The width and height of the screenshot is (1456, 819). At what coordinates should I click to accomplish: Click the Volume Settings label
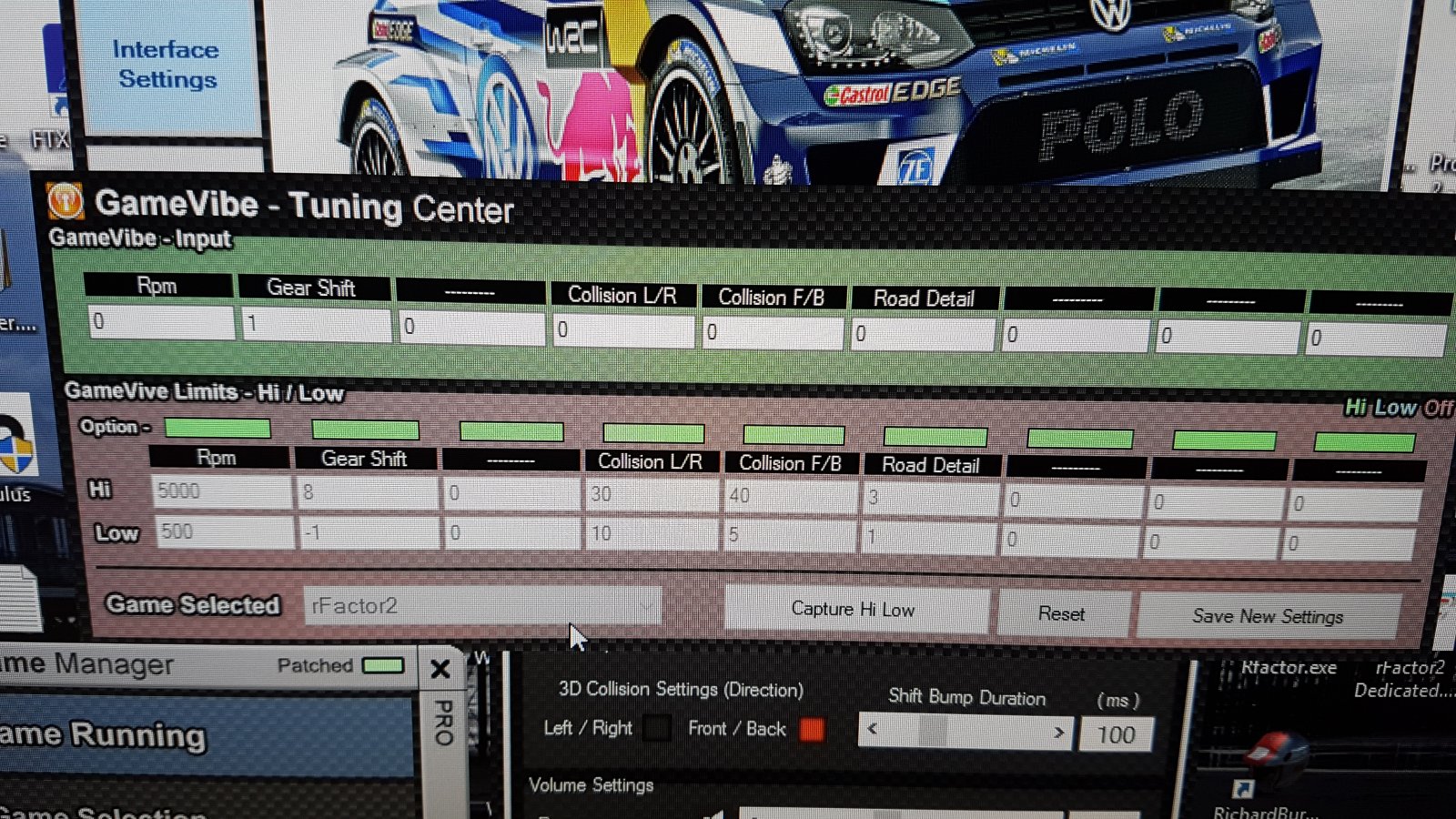(x=591, y=784)
